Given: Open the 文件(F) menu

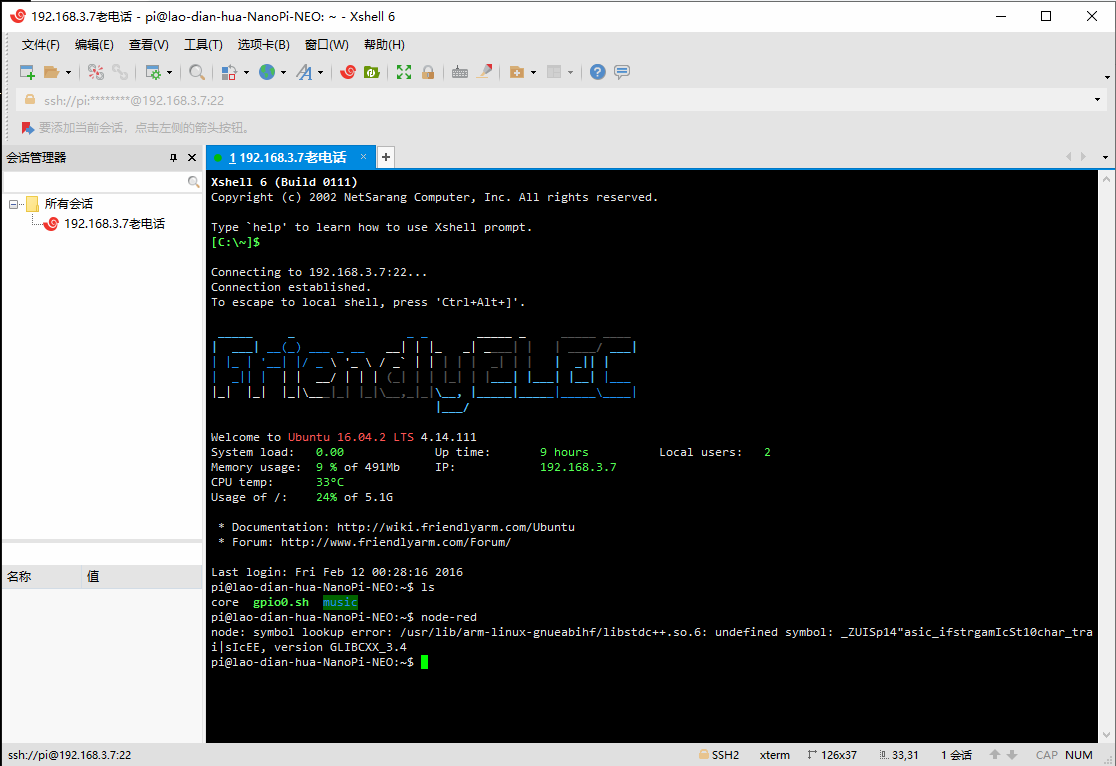Looking at the screenshot, I should pos(41,45).
